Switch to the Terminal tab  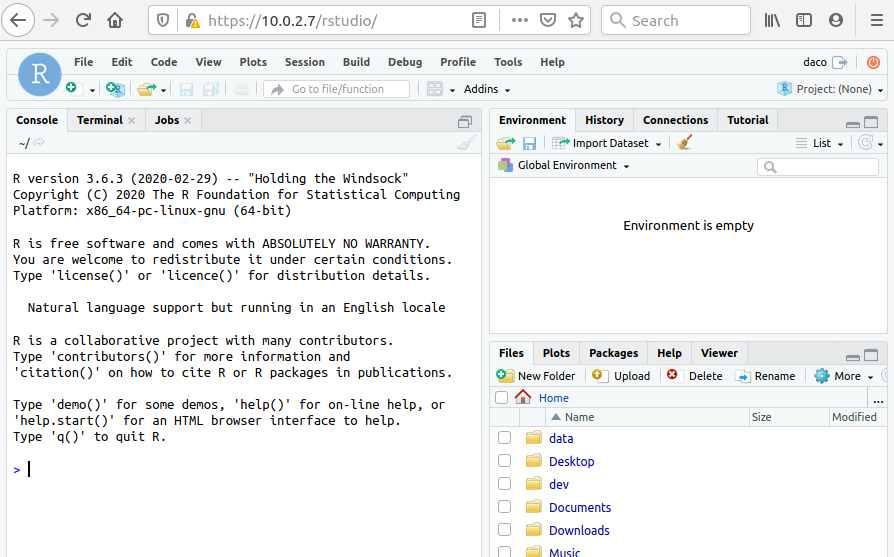[100, 120]
